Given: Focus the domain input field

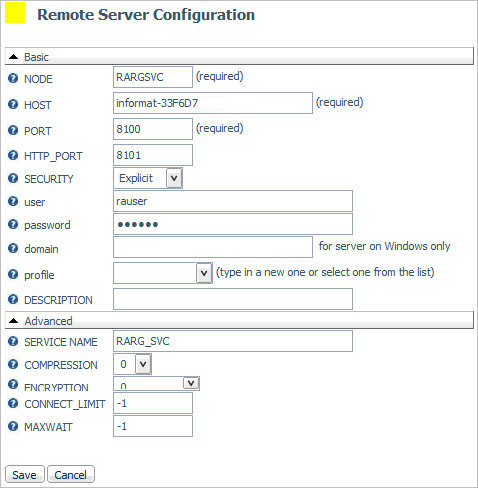Looking at the screenshot, I should pos(213,247).
